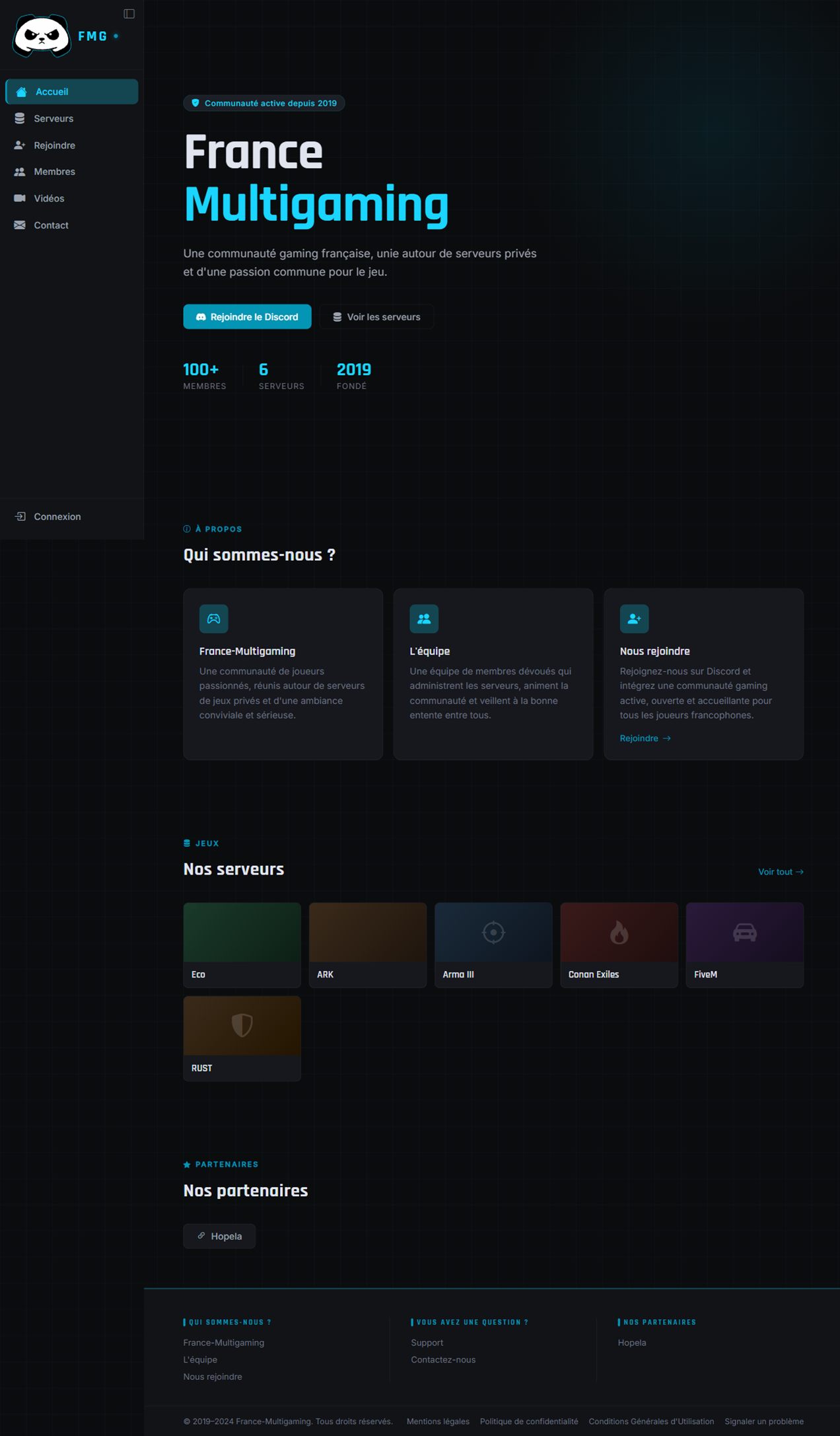Open the Hopela partner button
The width and height of the screenshot is (840, 1436).
point(219,1236)
